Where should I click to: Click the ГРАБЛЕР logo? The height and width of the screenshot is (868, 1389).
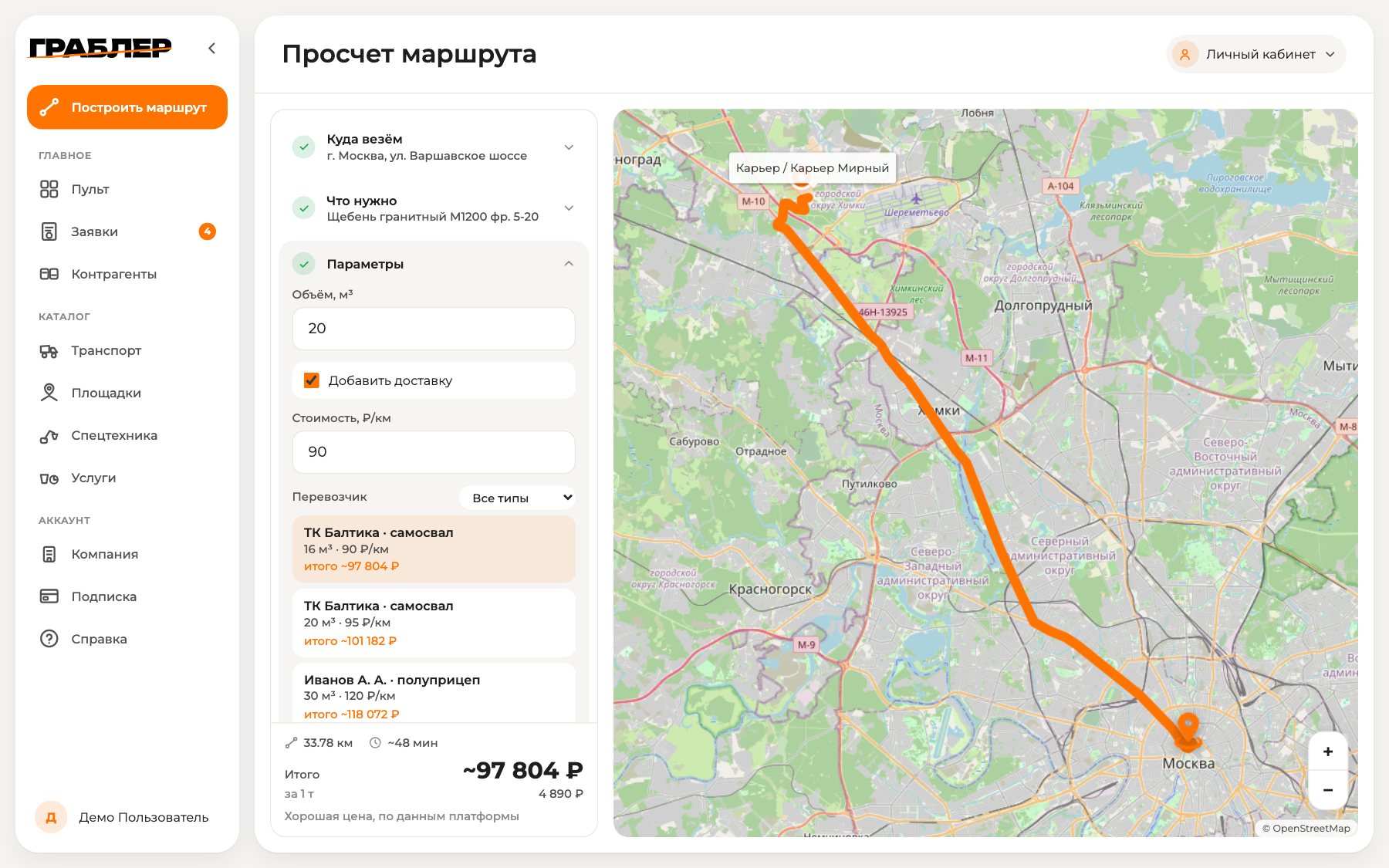[x=100, y=48]
